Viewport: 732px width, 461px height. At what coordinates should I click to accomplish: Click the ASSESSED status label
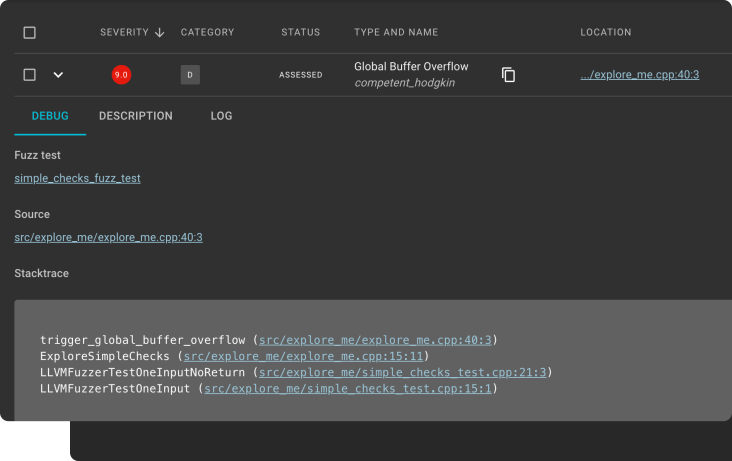pos(300,75)
